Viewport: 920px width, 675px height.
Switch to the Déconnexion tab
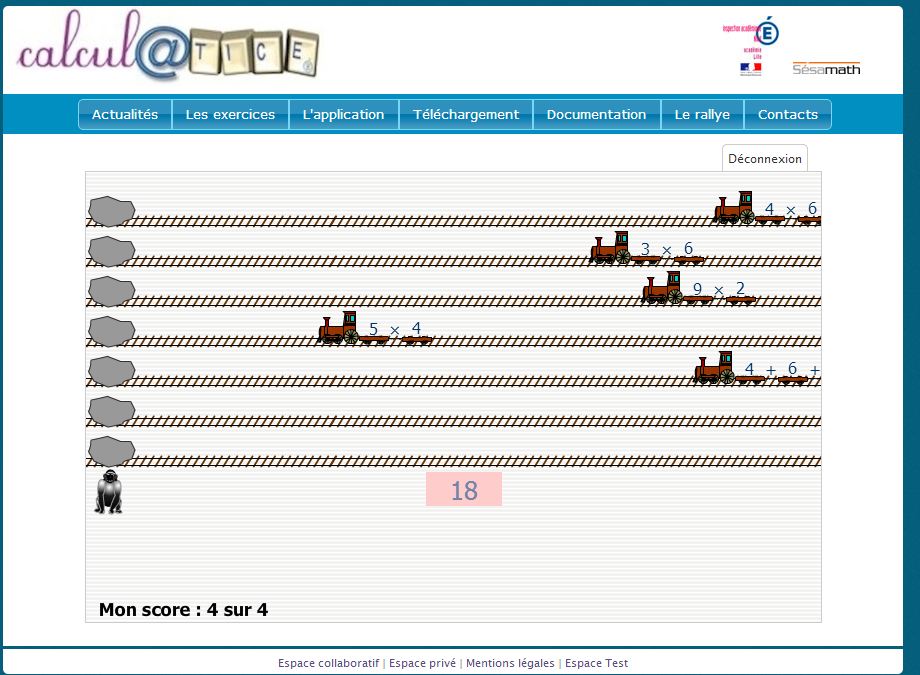point(764,159)
